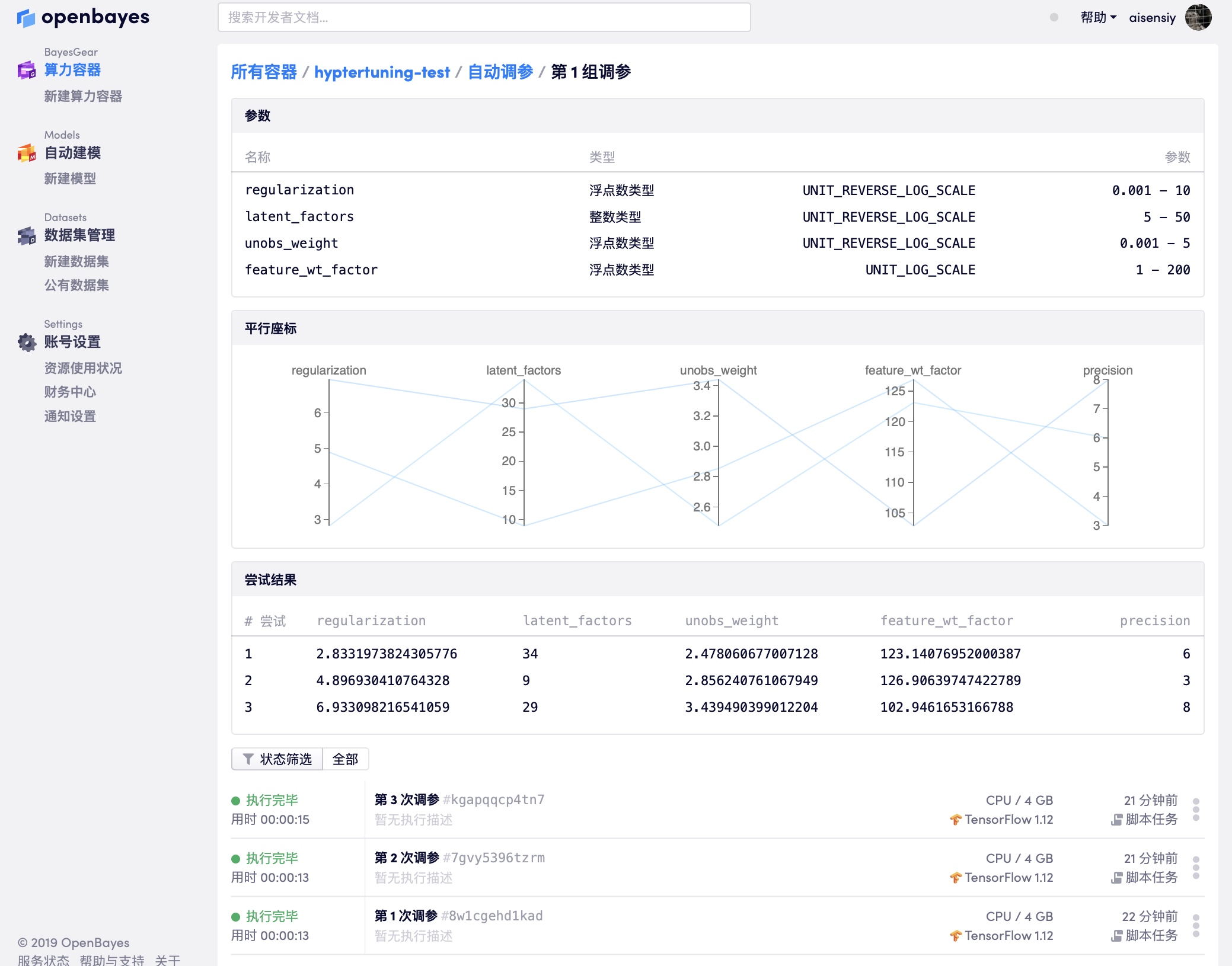Click the openbayes logo icon
1232x966 pixels.
(25, 18)
